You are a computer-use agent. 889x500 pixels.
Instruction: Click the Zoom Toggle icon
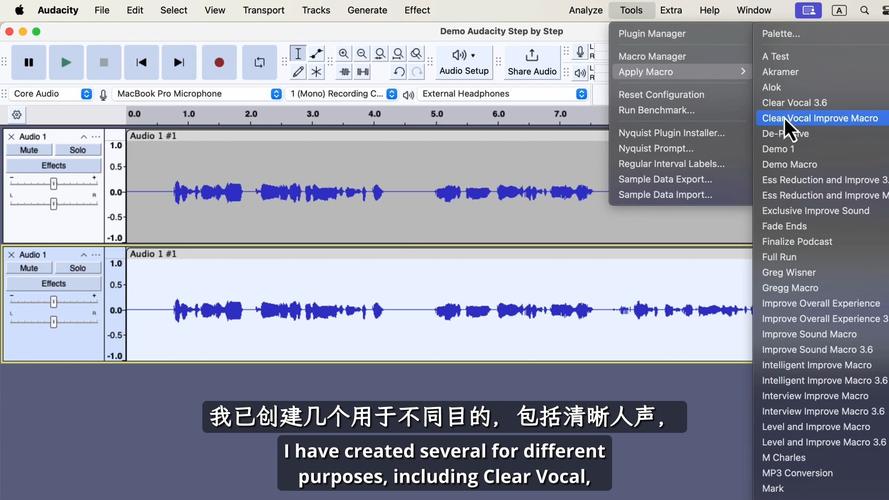[x=416, y=54]
